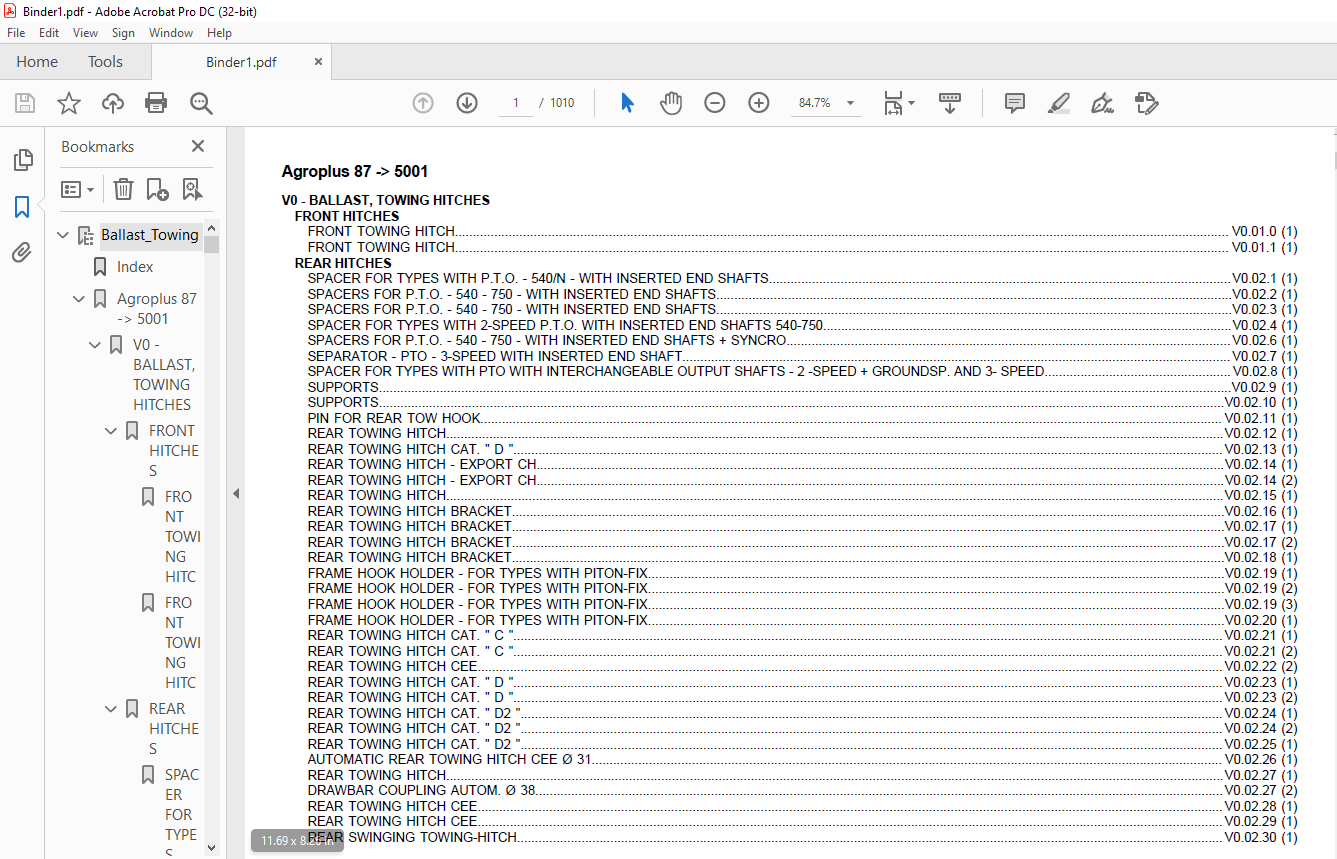
Task: Click PIN FOR REAR TOW HOOK entry
Action: [x=802, y=418]
